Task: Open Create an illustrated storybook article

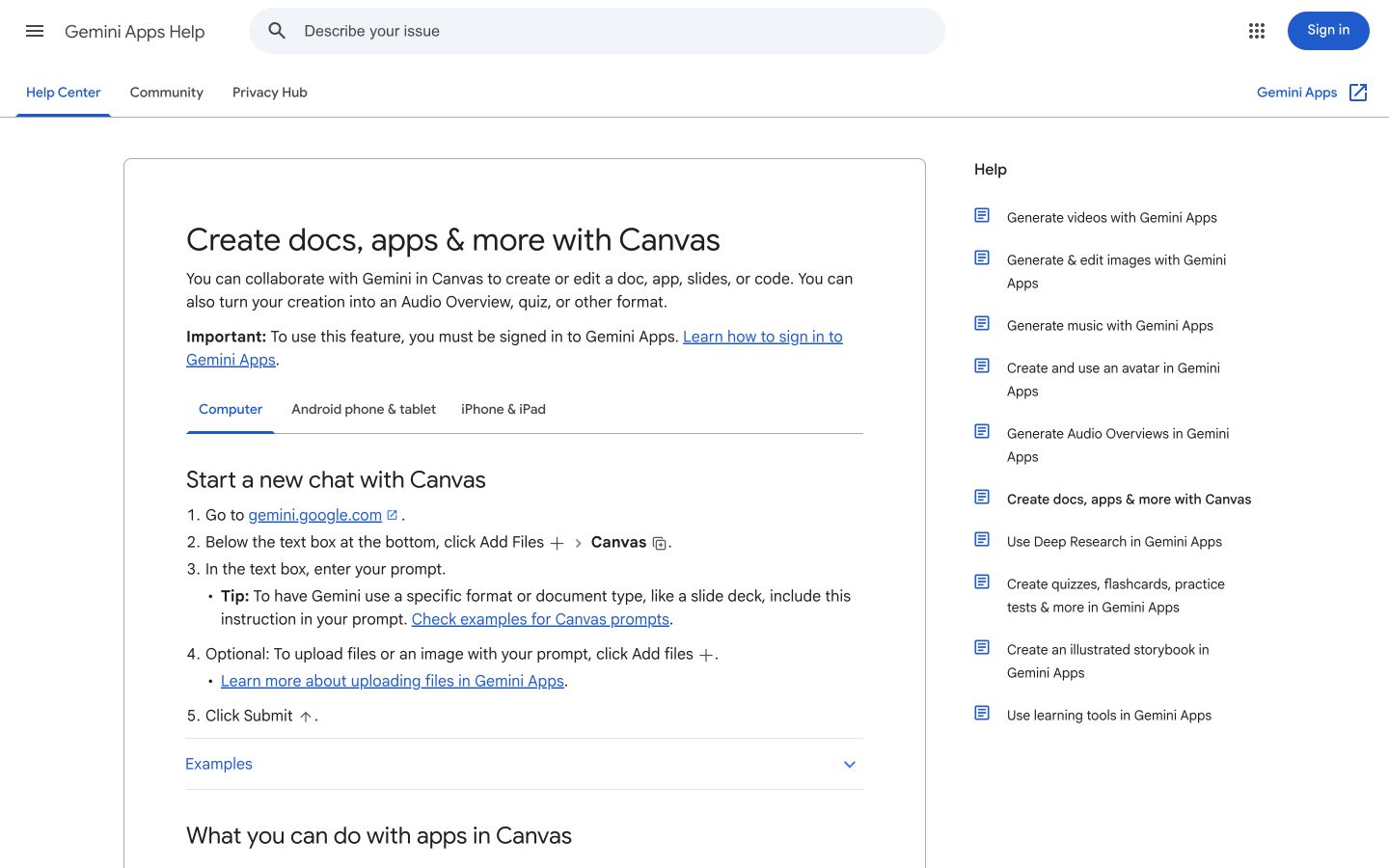Action: (1108, 662)
